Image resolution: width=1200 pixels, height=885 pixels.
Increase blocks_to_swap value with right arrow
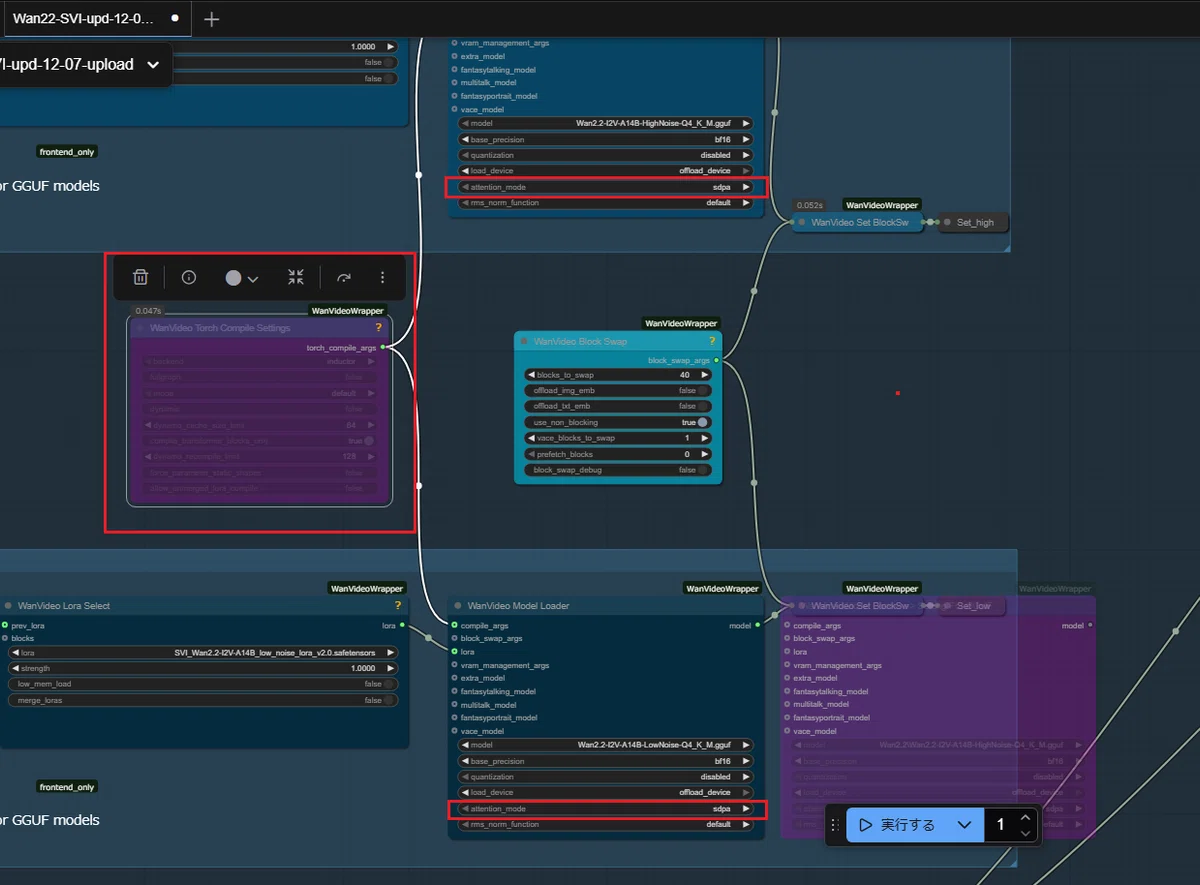click(x=704, y=374)
